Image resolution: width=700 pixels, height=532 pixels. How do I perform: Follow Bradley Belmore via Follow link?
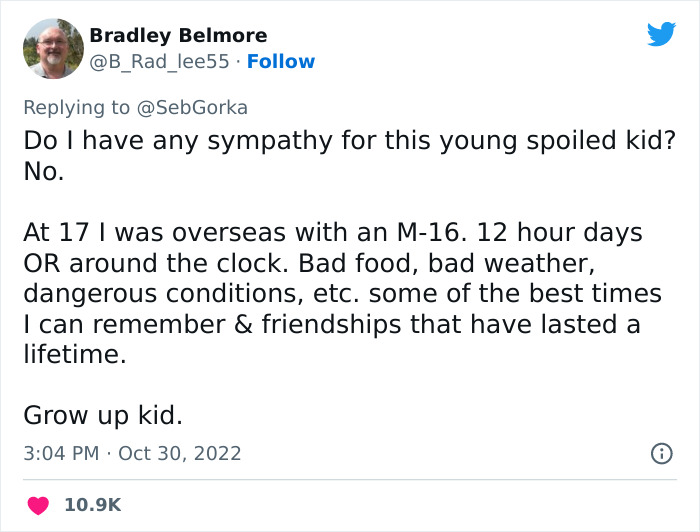281,62
